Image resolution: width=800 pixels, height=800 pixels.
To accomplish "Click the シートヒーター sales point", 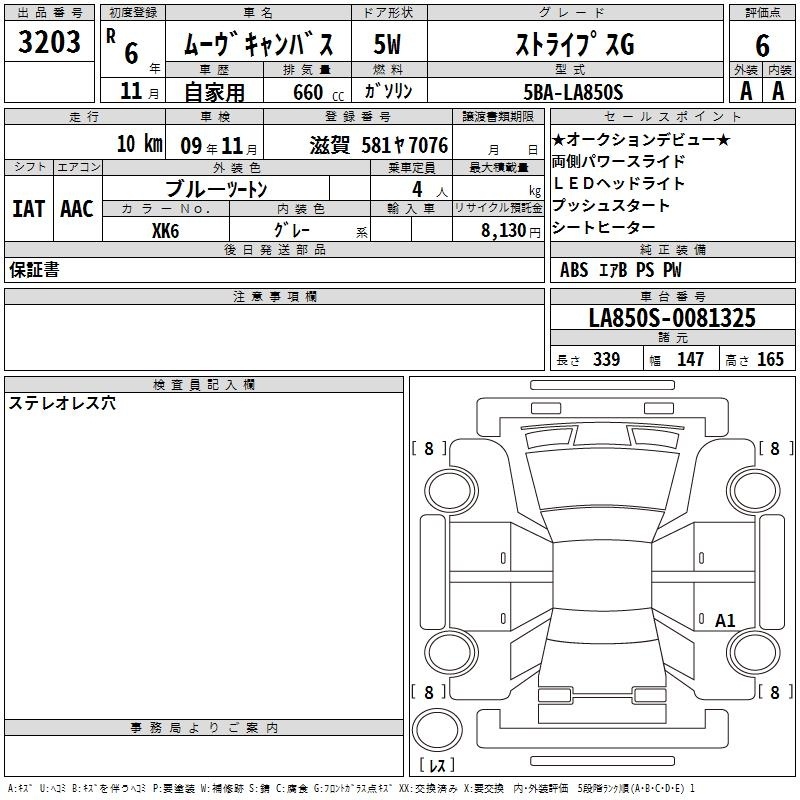I will coord(603,228).
